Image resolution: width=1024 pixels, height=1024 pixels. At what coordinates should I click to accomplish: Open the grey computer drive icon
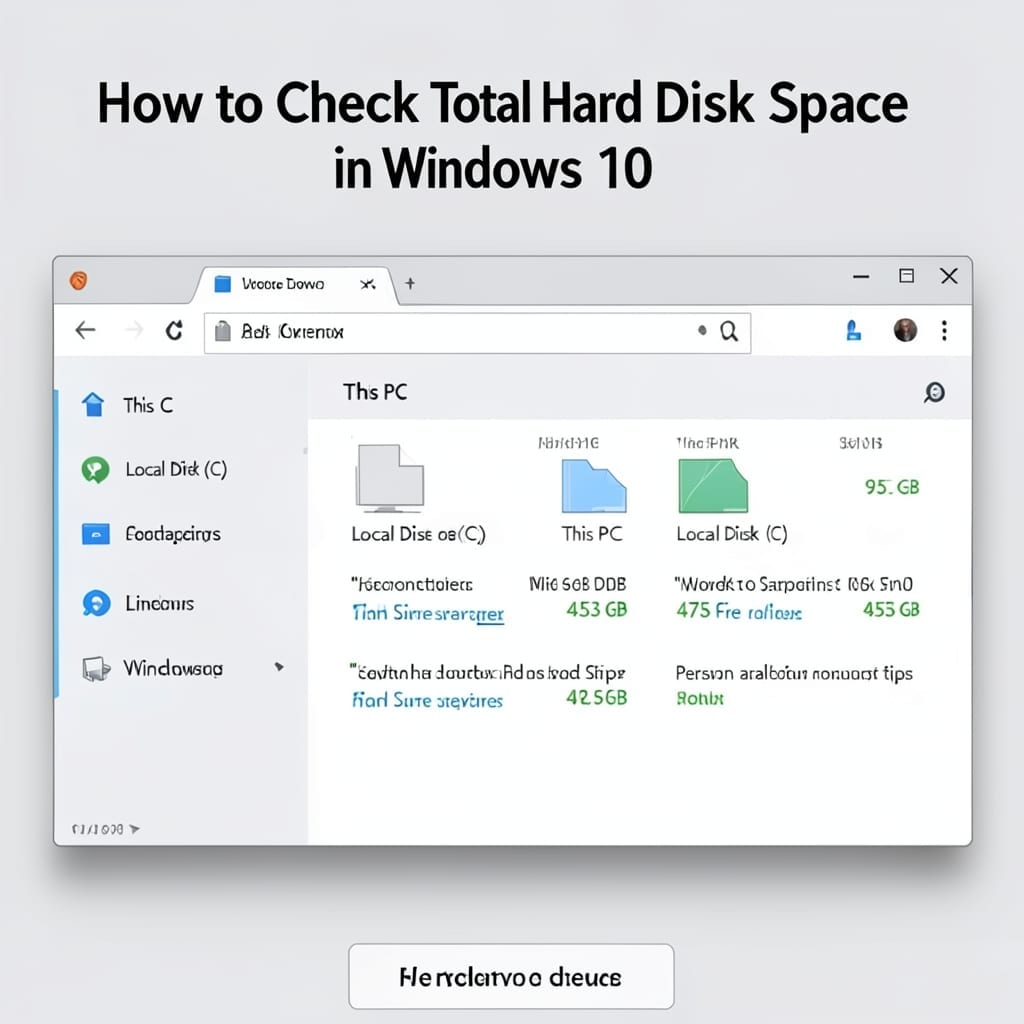click(x=390, y=478)
